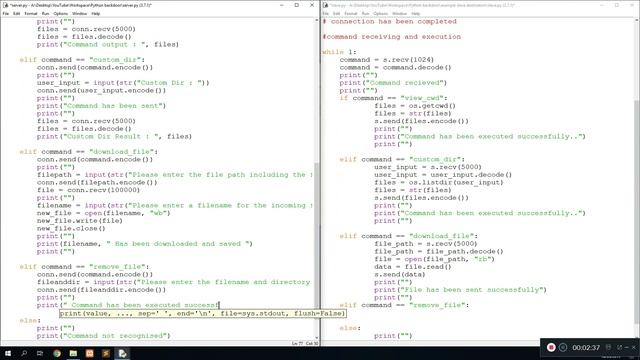Open Google Chrome from the taskbar
The height and width of the screenshot is (360, 640).
click(x=57, y=353)
